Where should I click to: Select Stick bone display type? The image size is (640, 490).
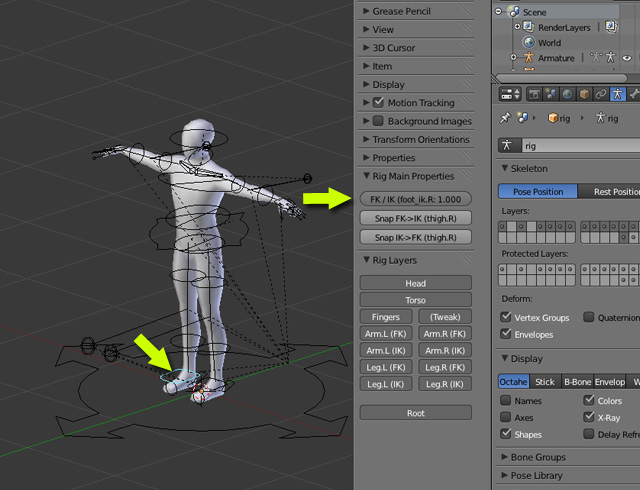pos(545,381)
